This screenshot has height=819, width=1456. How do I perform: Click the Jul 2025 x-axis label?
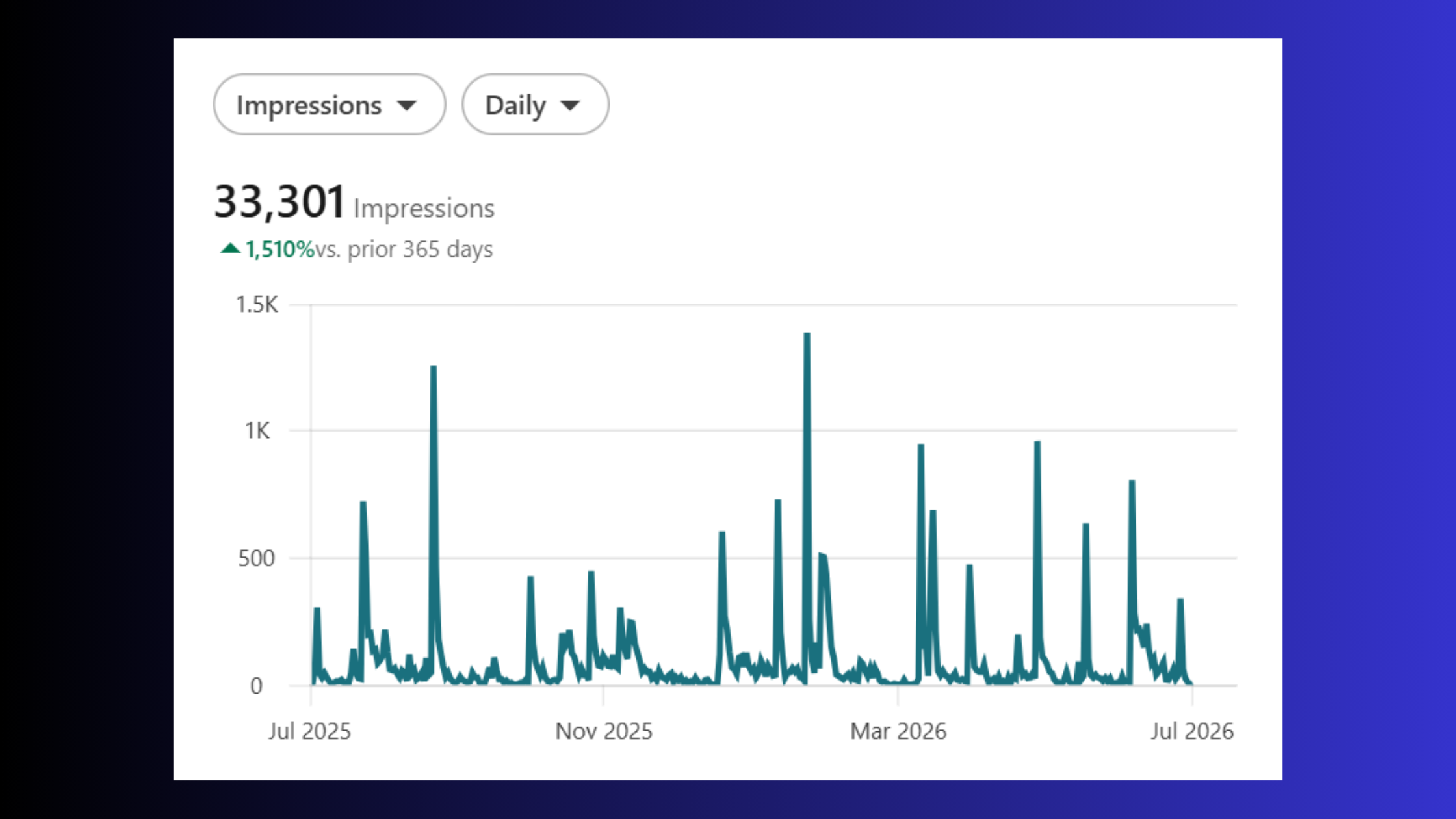click(309, 731)
